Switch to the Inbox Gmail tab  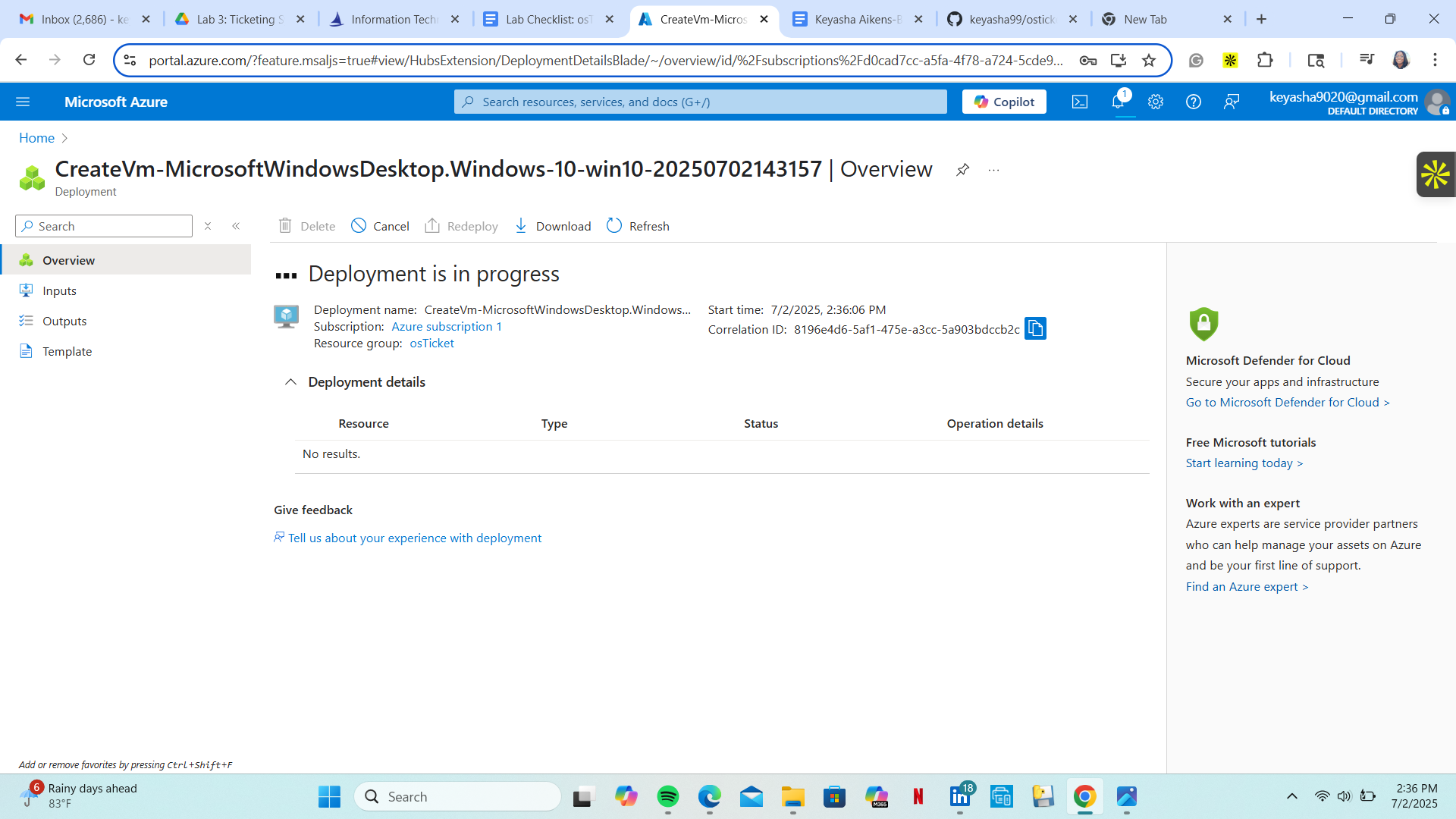coord(83,19)
